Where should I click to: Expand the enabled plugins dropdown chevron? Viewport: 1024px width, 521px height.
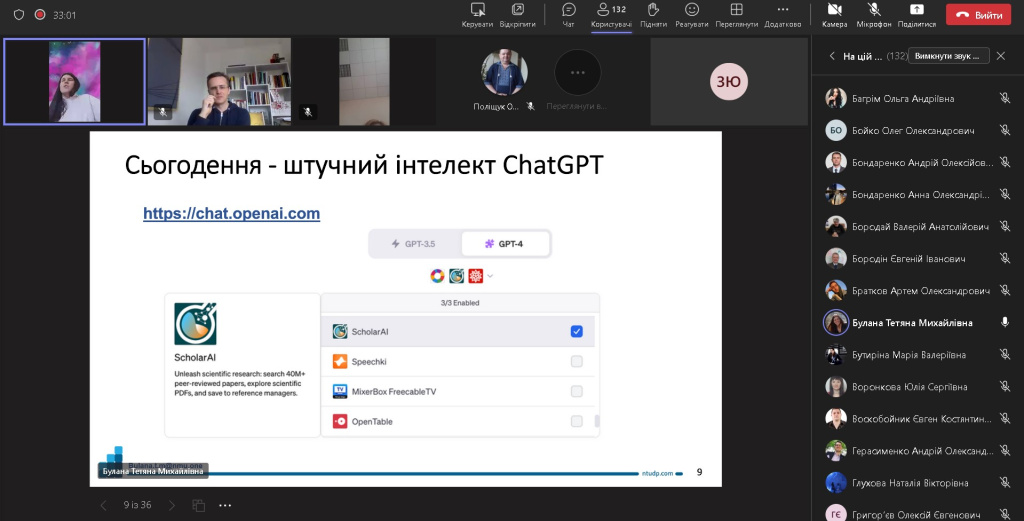pos(490,276)
